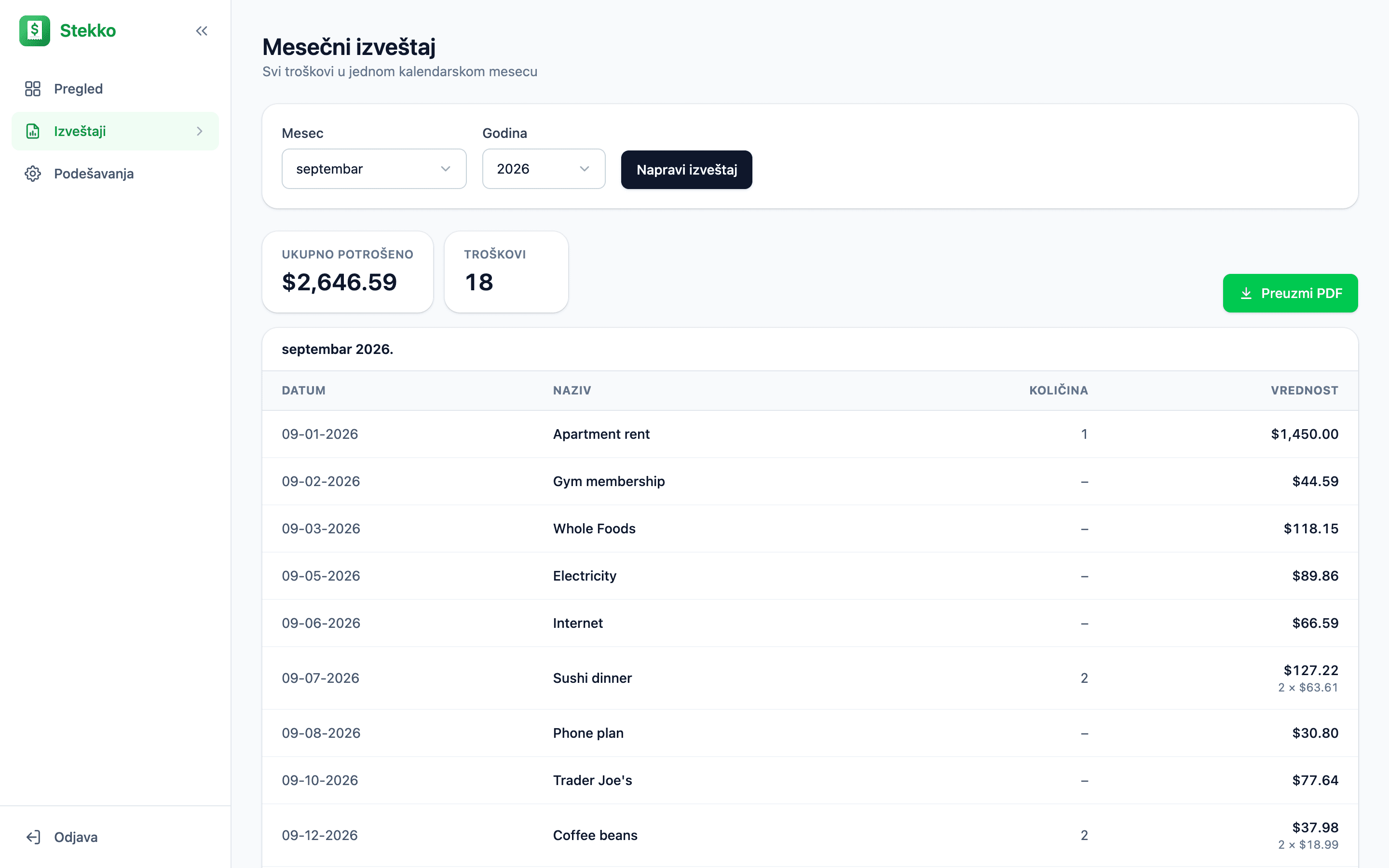Click the Stekko green receipt logo icon

pos(34,30)
